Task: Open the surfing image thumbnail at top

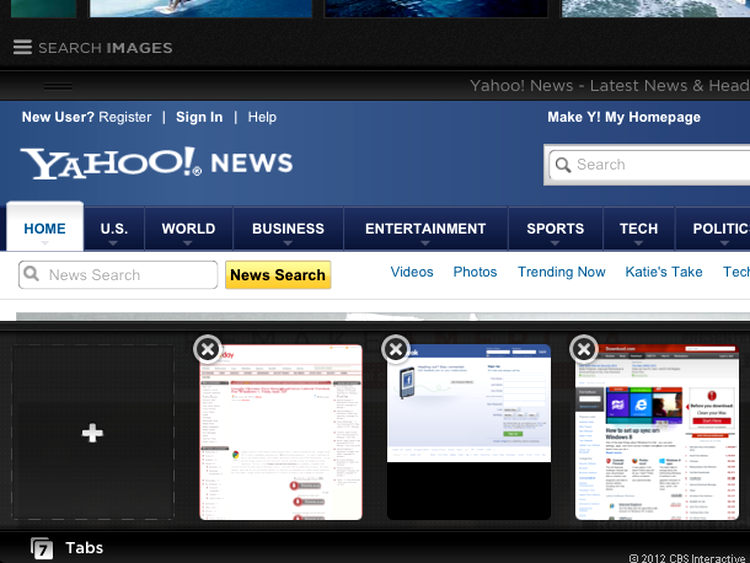Action: [201, 9]
